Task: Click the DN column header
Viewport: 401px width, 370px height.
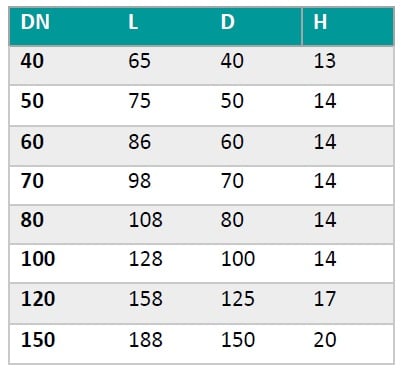Action: tap(35, 22)
